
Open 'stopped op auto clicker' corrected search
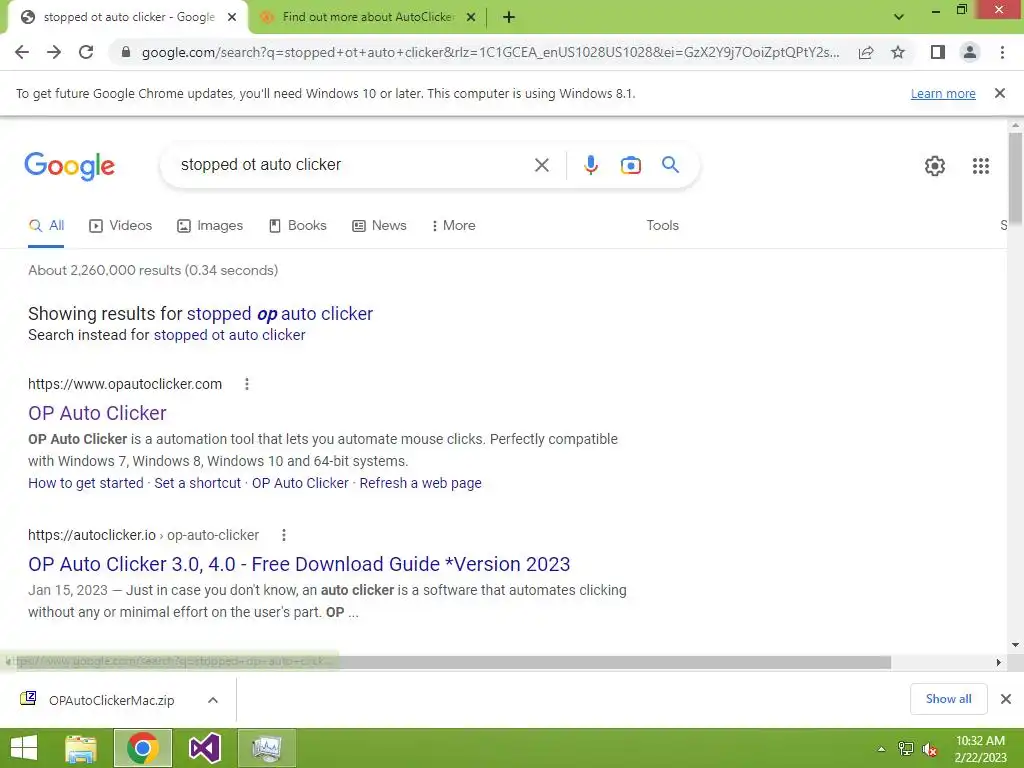[280, 314]
